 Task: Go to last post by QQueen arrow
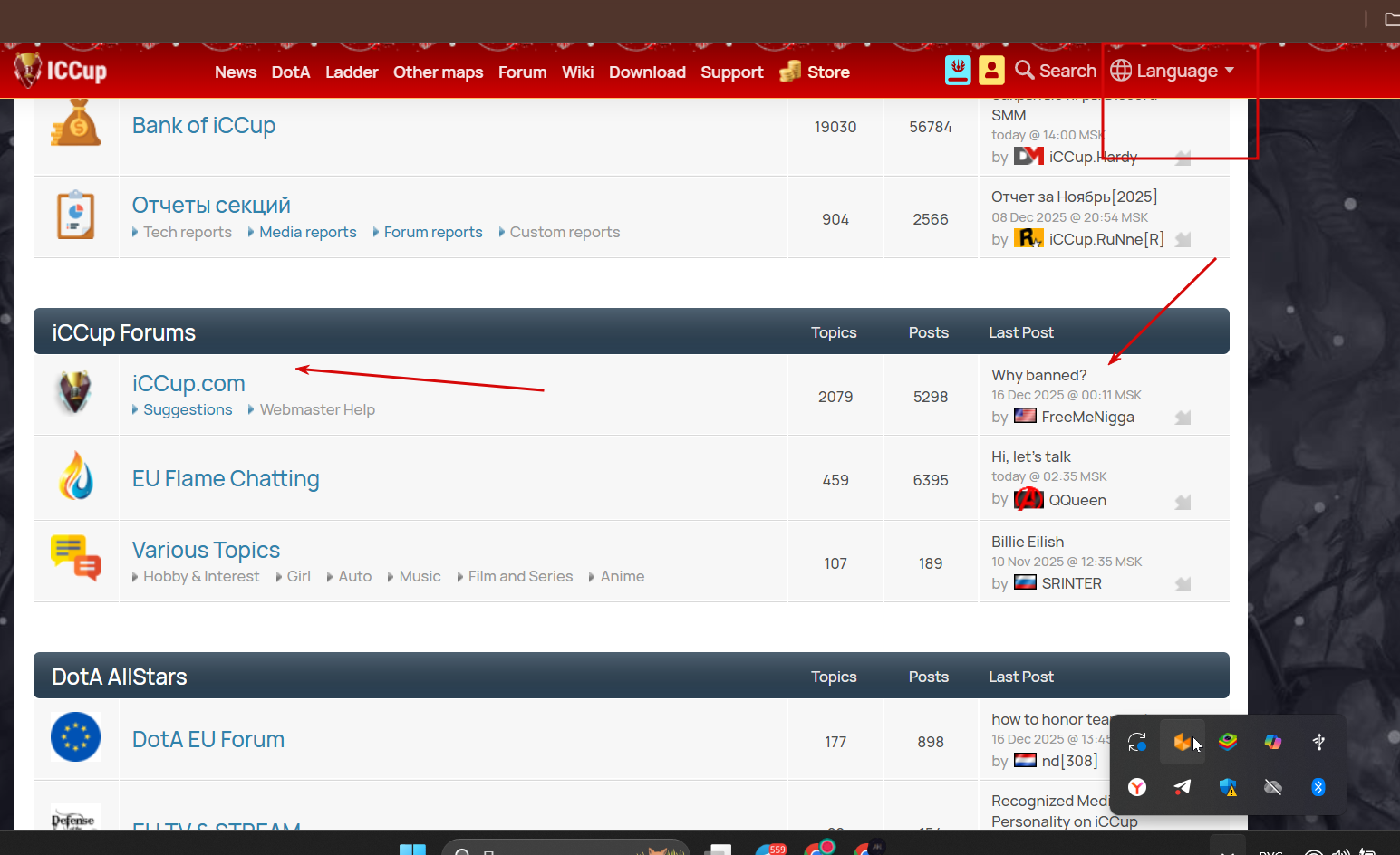pyautogui.click(x=1183, y=502)
